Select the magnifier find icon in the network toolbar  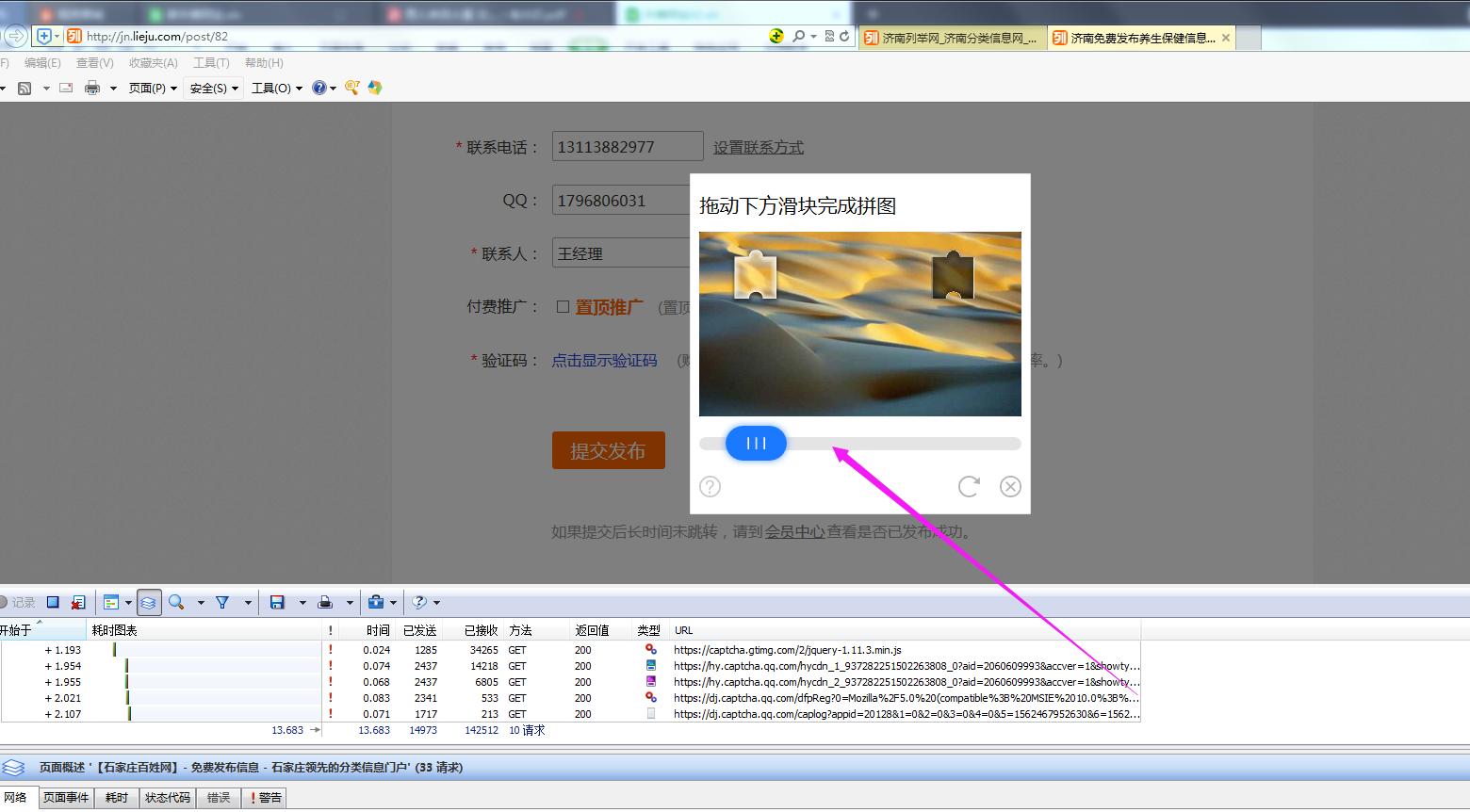click(x=175, y=602)
